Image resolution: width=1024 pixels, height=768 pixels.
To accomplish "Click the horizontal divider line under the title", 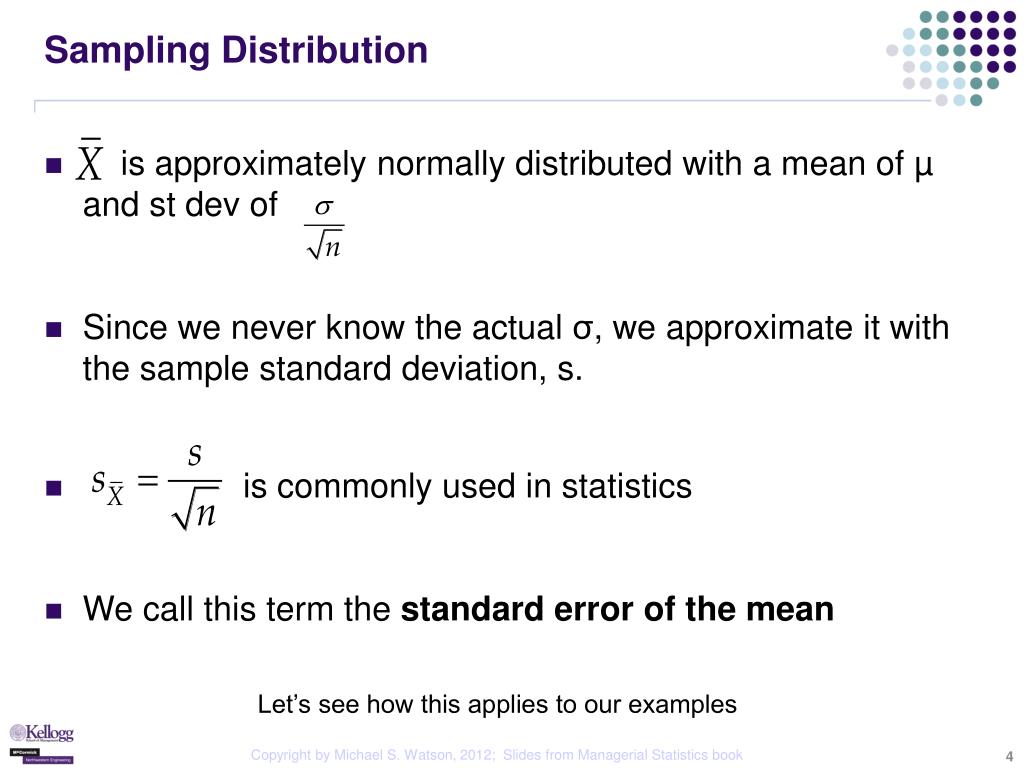I will (482, 101).
